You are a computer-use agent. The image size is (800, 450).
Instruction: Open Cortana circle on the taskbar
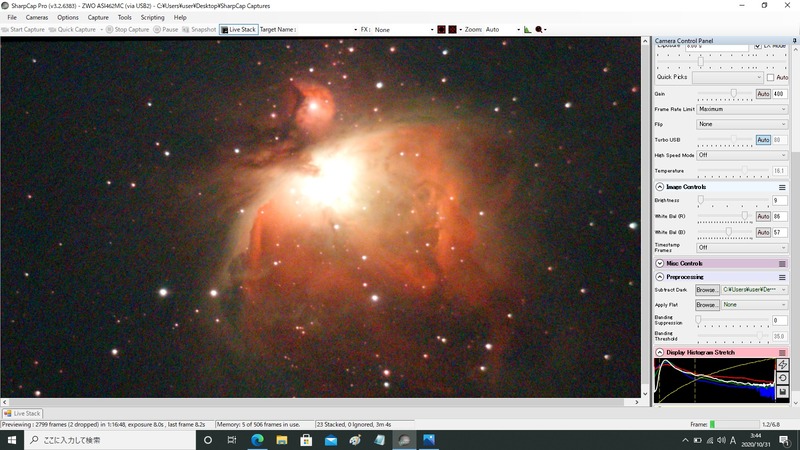208,440
